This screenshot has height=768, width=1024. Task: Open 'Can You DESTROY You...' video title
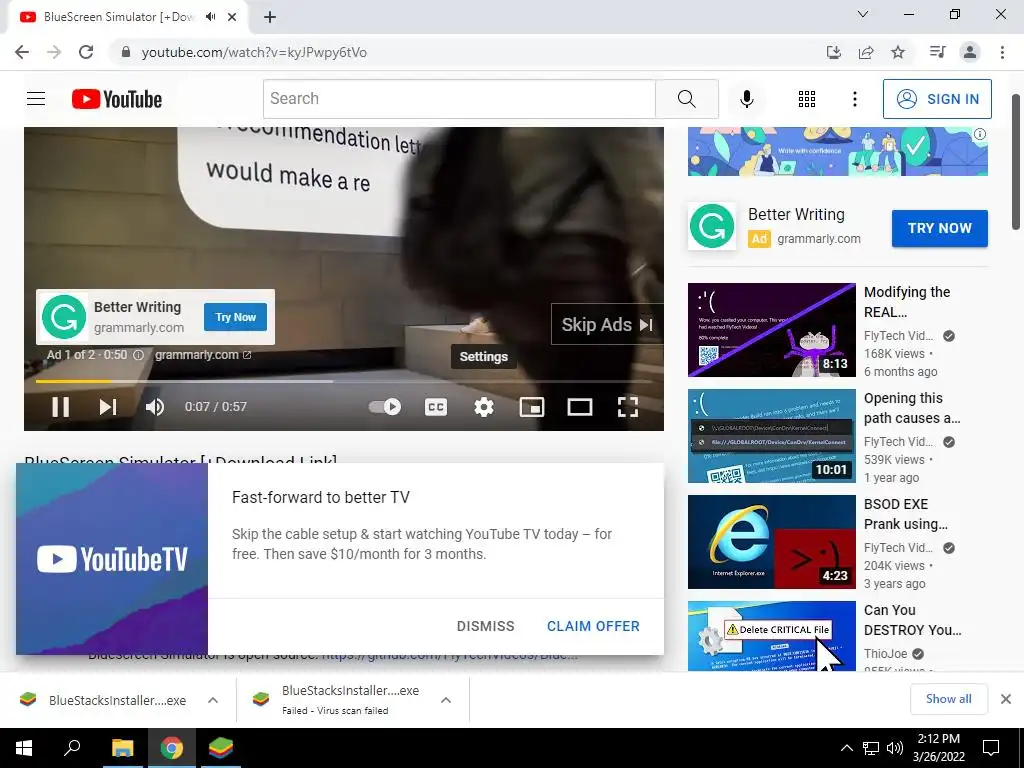coord(912,620)
